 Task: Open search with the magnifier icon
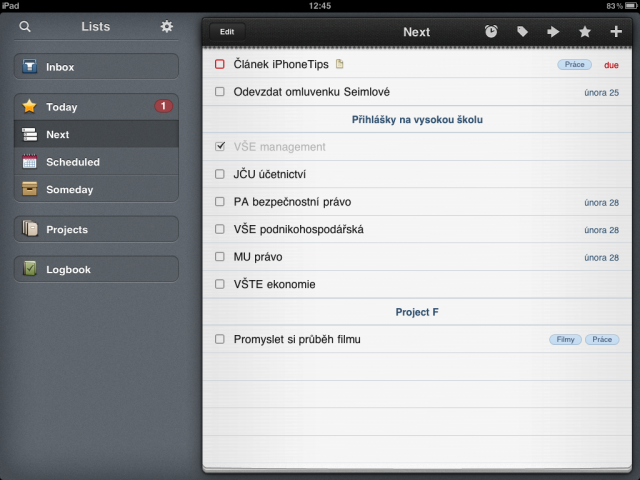(25, 27)
